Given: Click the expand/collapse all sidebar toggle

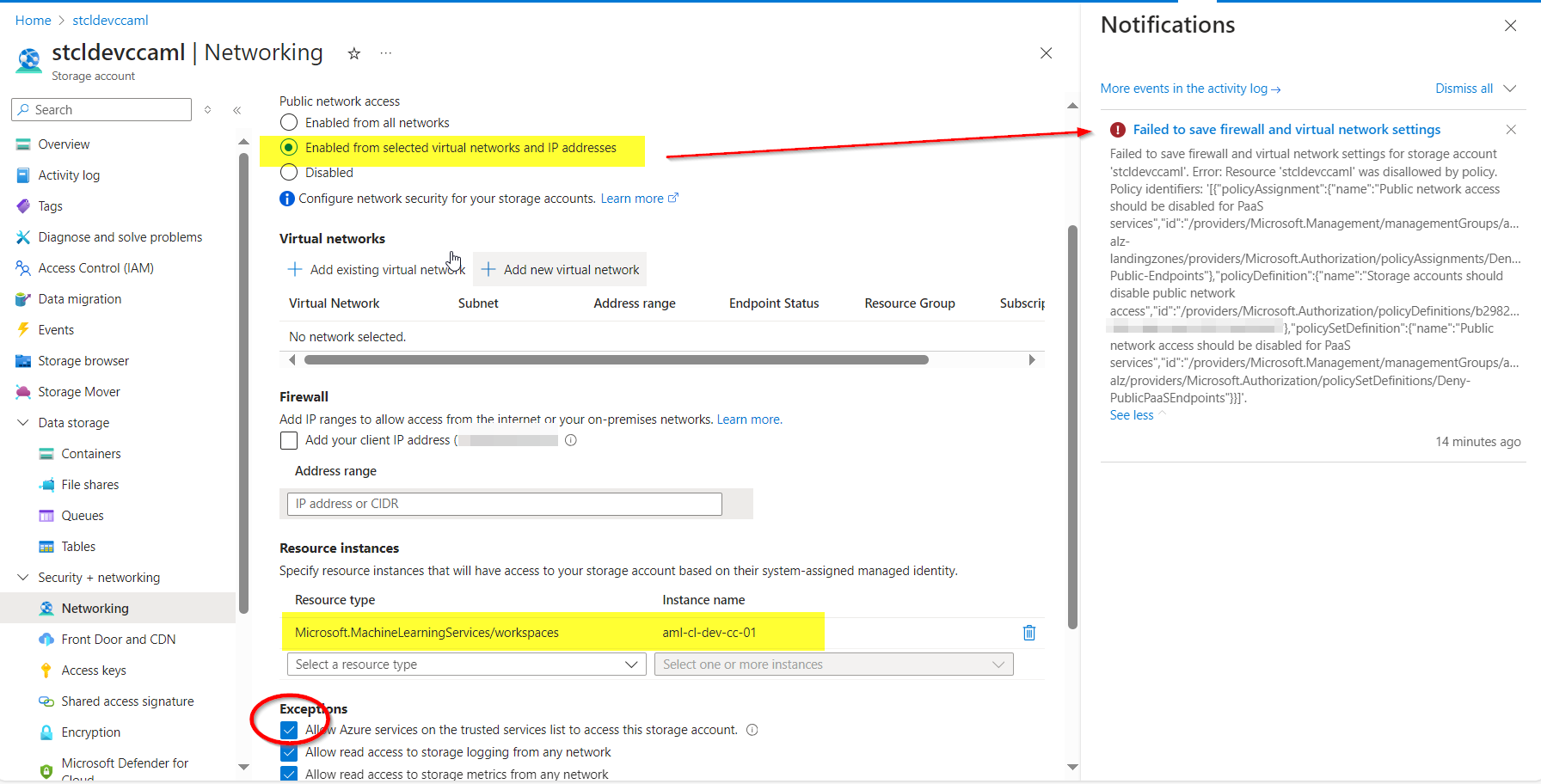Looking at the screenshot, I should [x=207, y=110].
